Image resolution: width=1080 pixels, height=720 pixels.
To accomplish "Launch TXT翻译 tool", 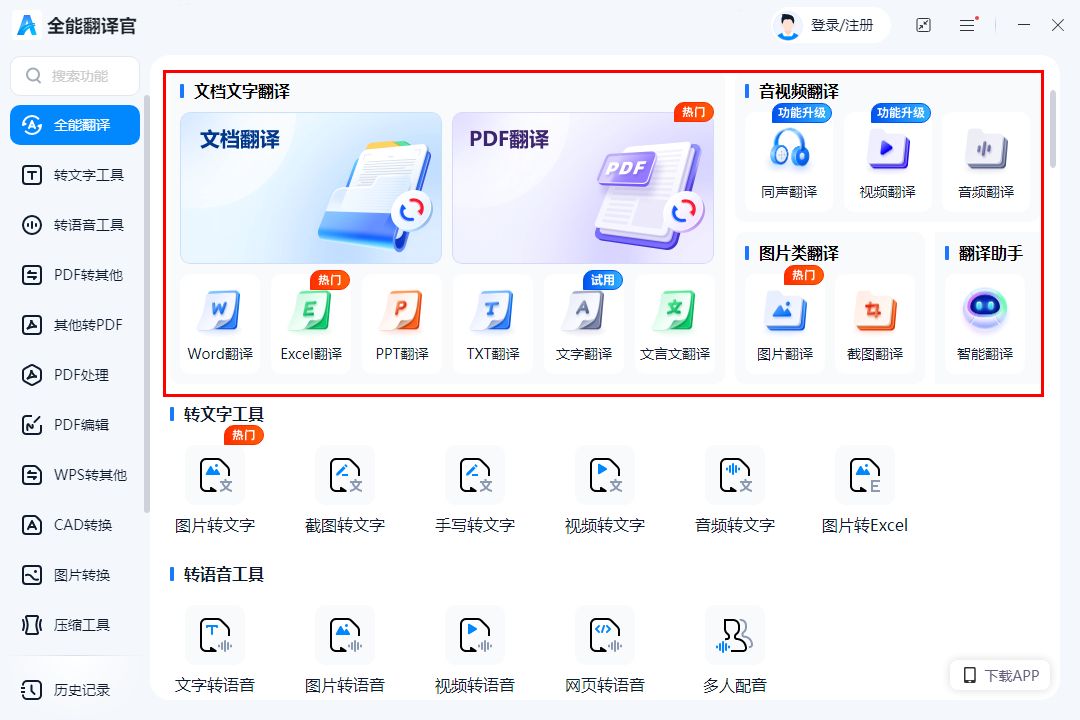I will pyautogui.click(x=493, y=324).
